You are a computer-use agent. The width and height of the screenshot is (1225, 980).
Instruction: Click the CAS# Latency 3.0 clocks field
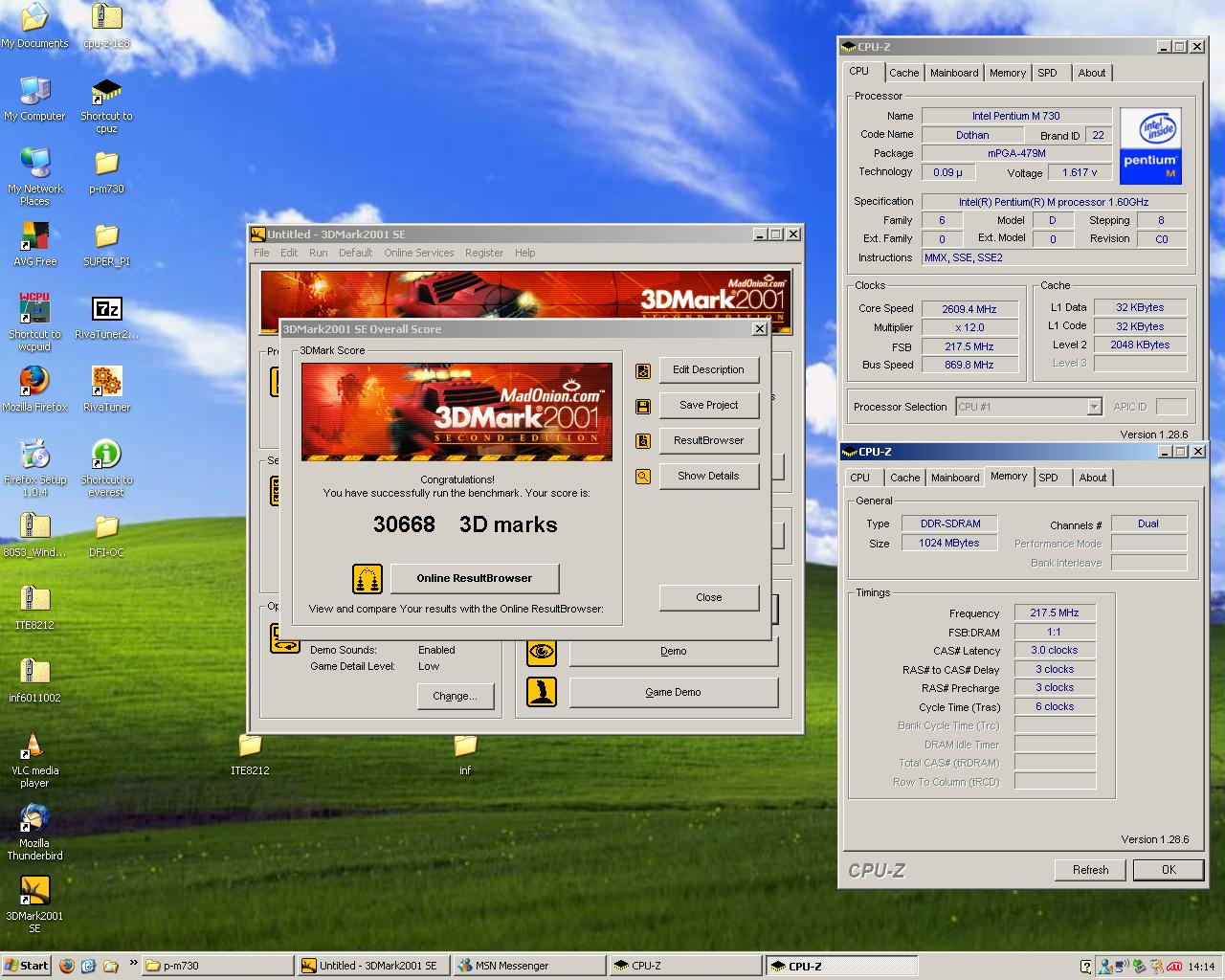[x=1055, y=651]
